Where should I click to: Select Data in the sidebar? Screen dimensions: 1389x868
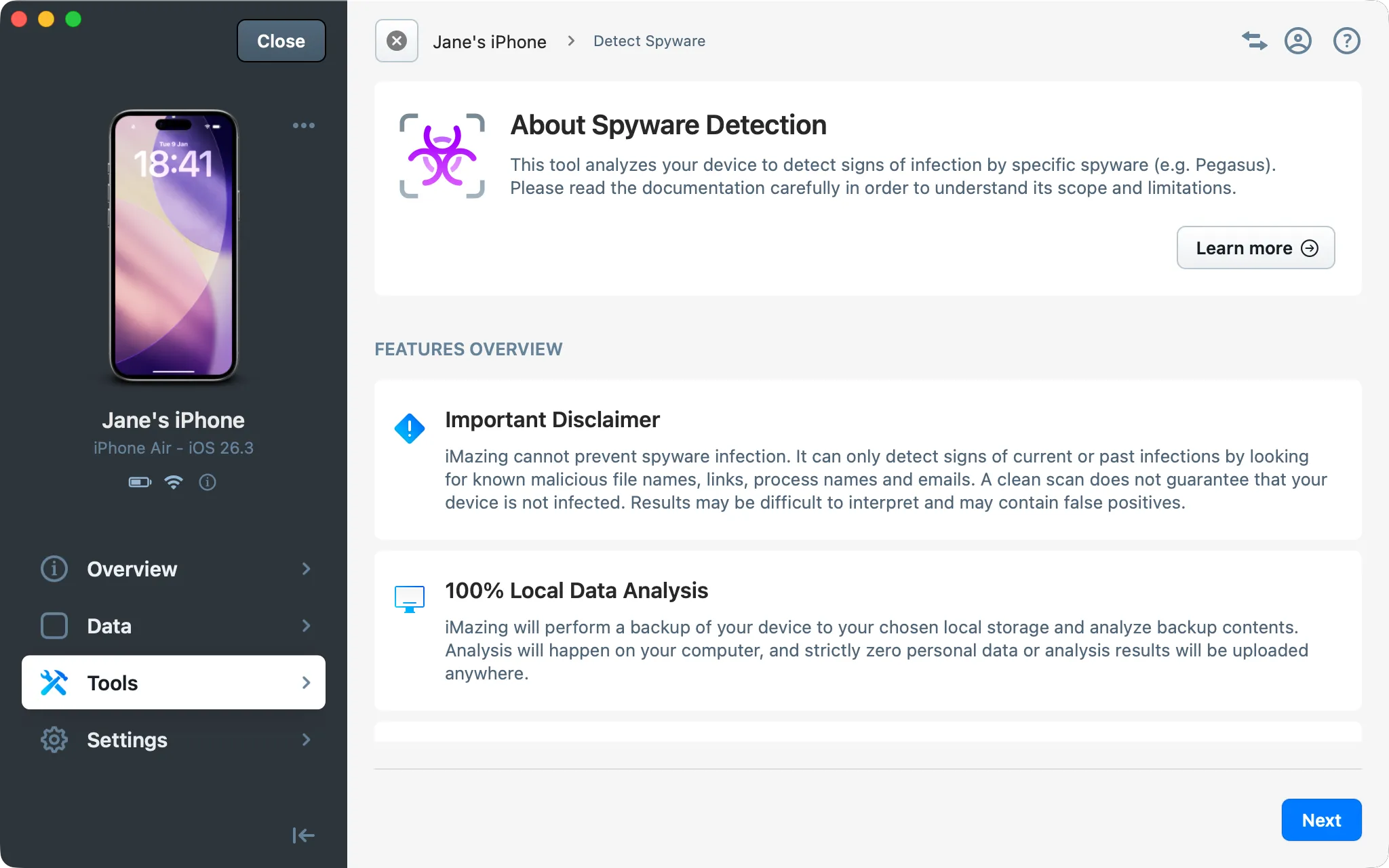(x=109, y=626)
